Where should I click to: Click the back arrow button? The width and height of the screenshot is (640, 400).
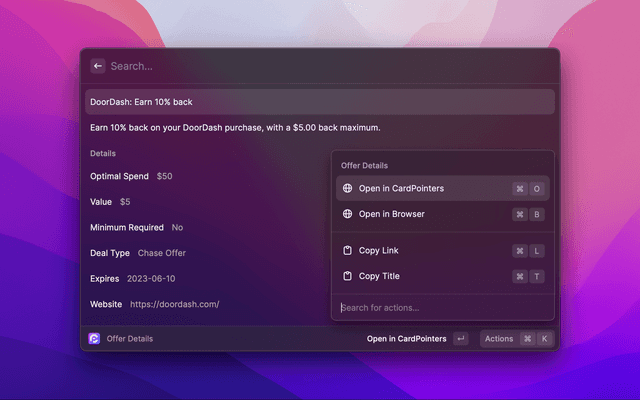coord(98,66)
